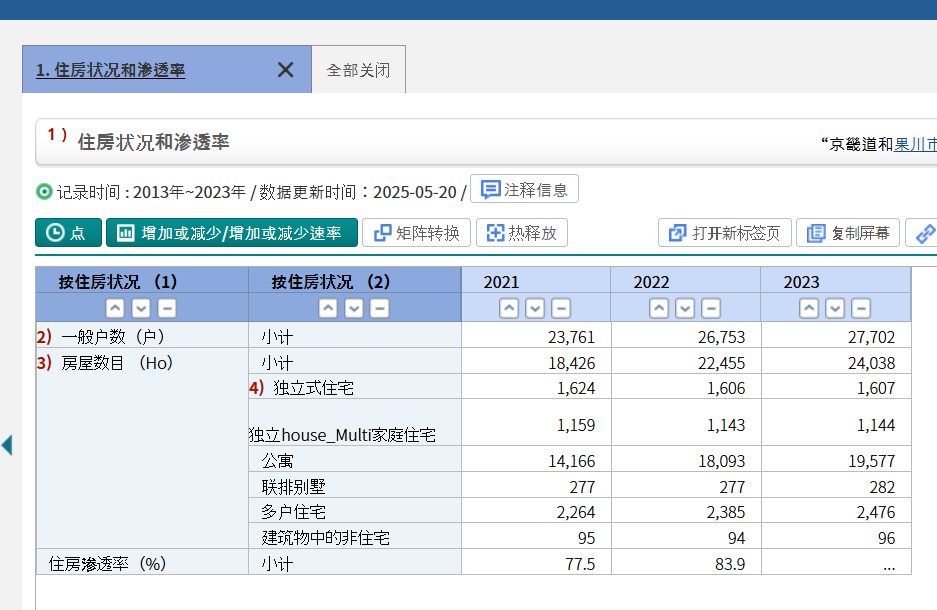Sort 2023 column descending arrow
This screenshot has height=610, width=937.
[x=835, y=308]
